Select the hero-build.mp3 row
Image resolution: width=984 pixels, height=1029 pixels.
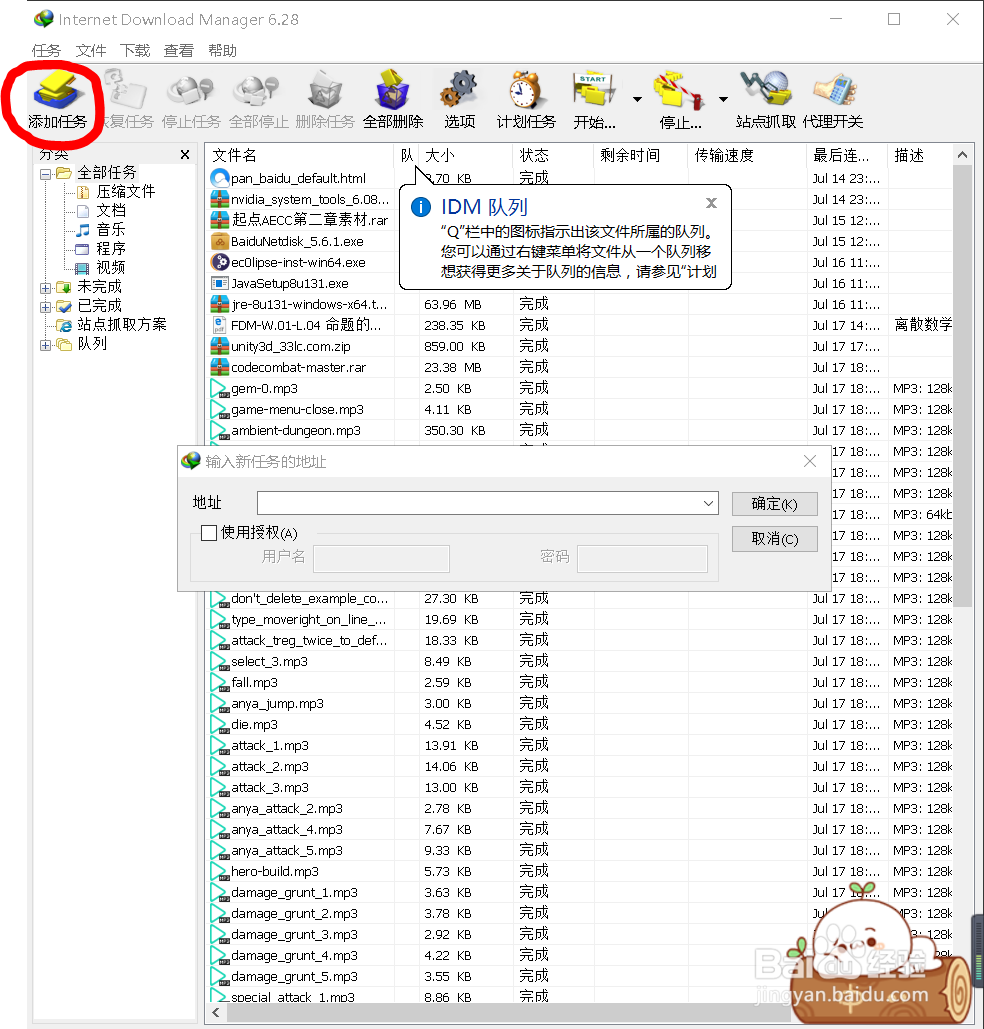point(580,872)
